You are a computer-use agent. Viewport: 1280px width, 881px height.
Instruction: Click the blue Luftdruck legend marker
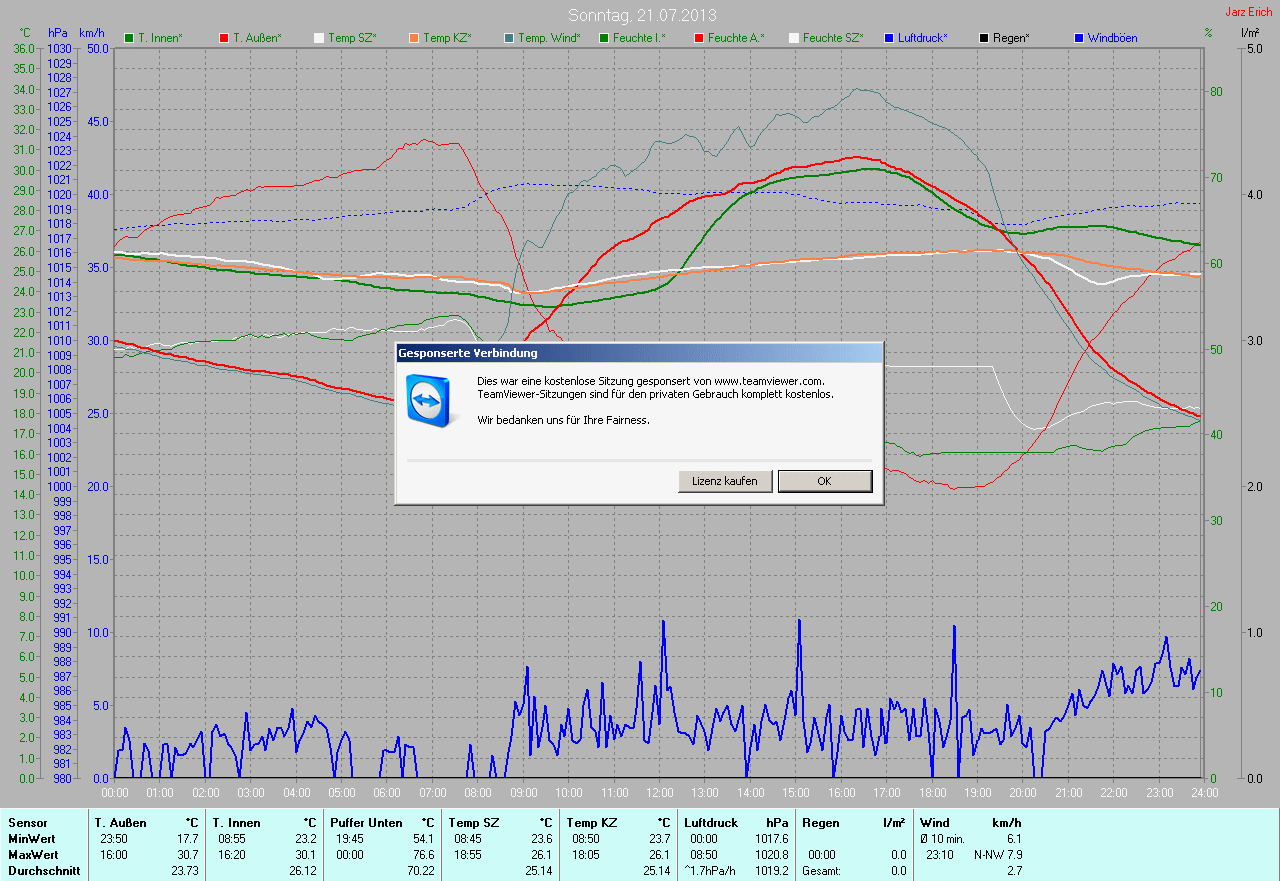[x=889, y=38]
